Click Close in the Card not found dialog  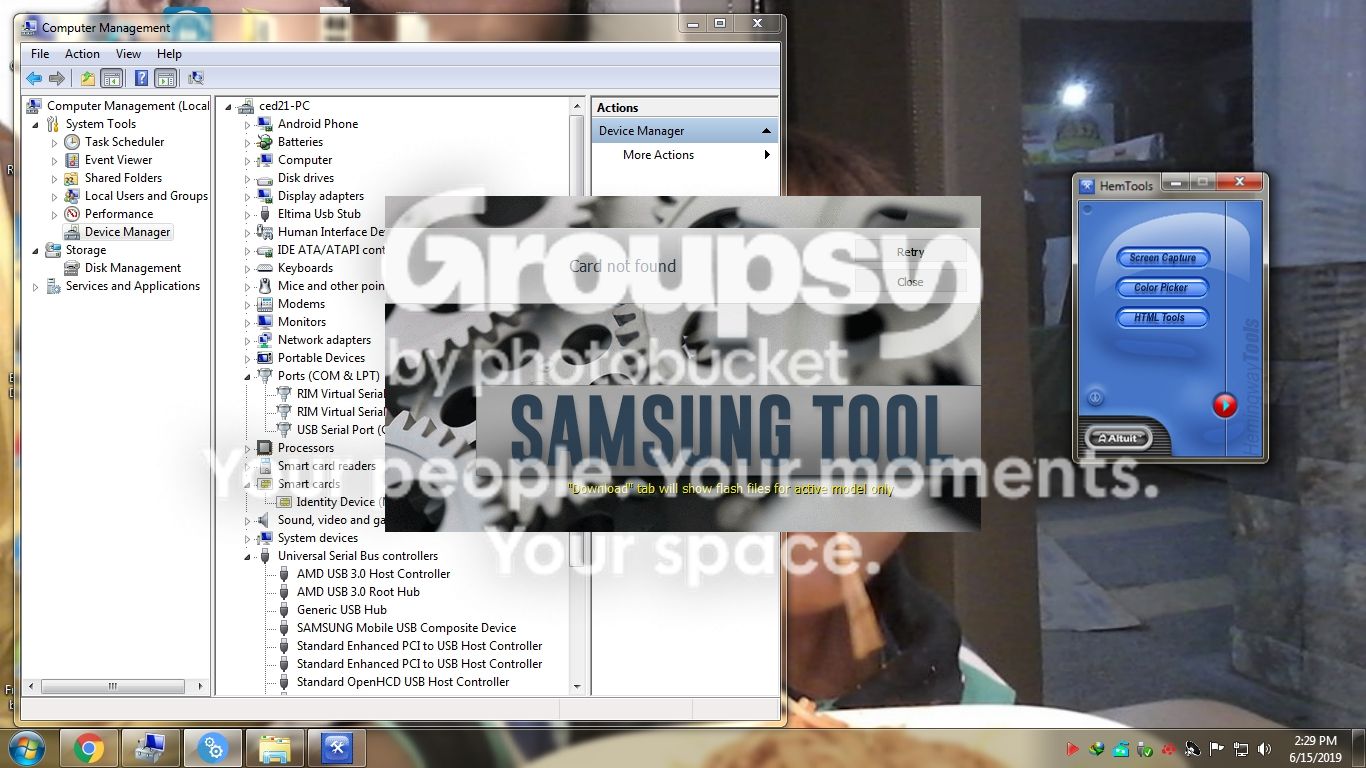tap(910, 282)
